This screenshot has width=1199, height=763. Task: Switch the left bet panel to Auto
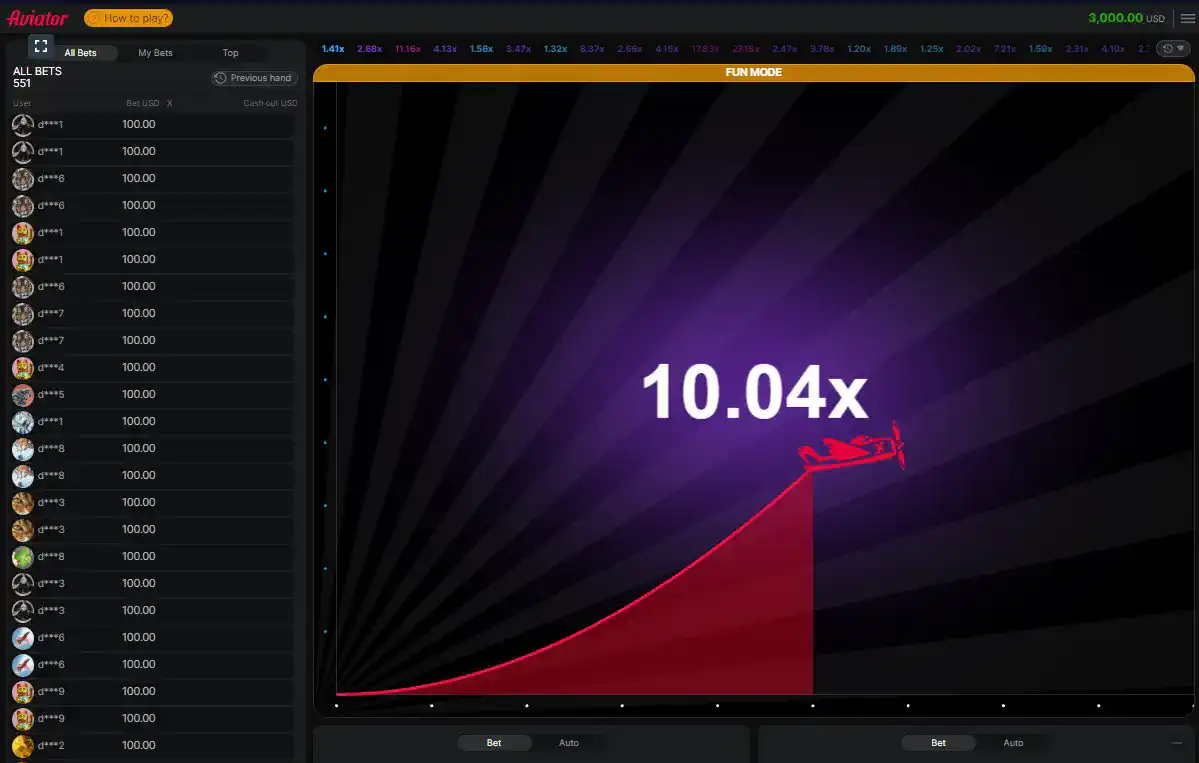(x=568, y=743)
